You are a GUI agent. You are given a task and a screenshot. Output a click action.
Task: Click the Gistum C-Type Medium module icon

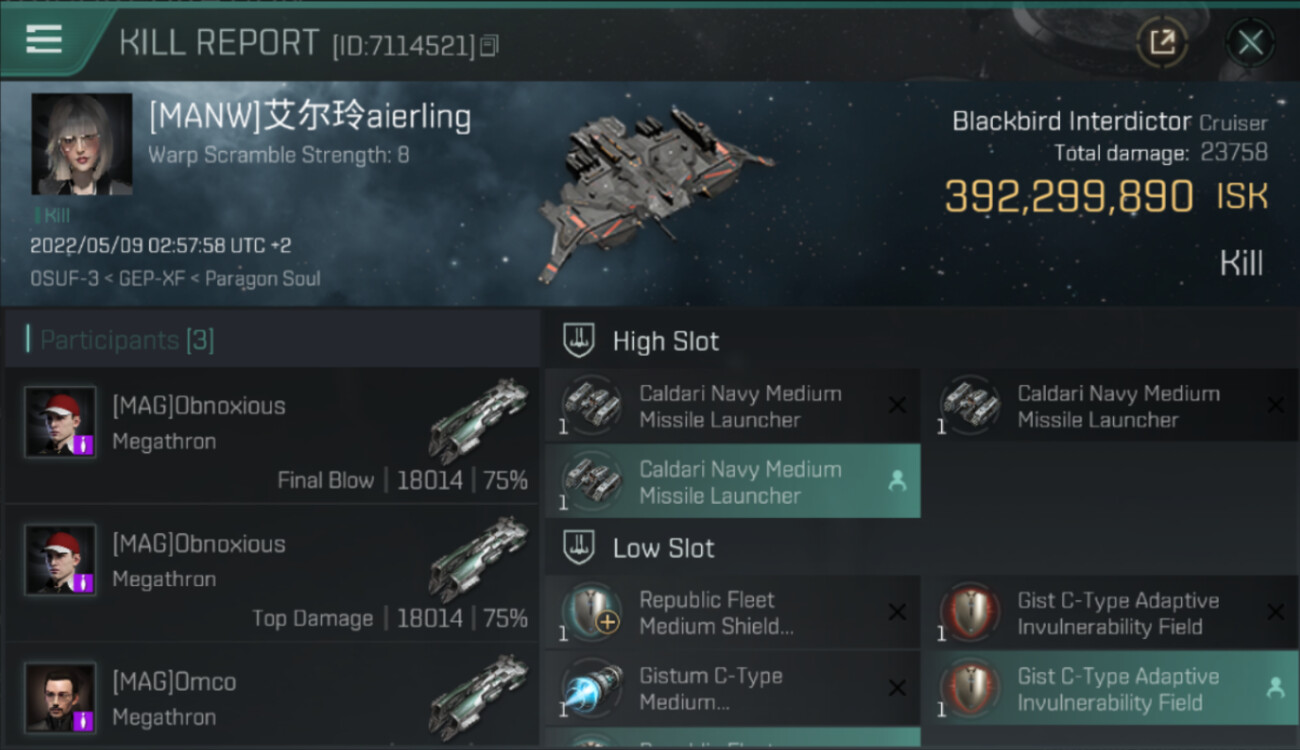591,688
